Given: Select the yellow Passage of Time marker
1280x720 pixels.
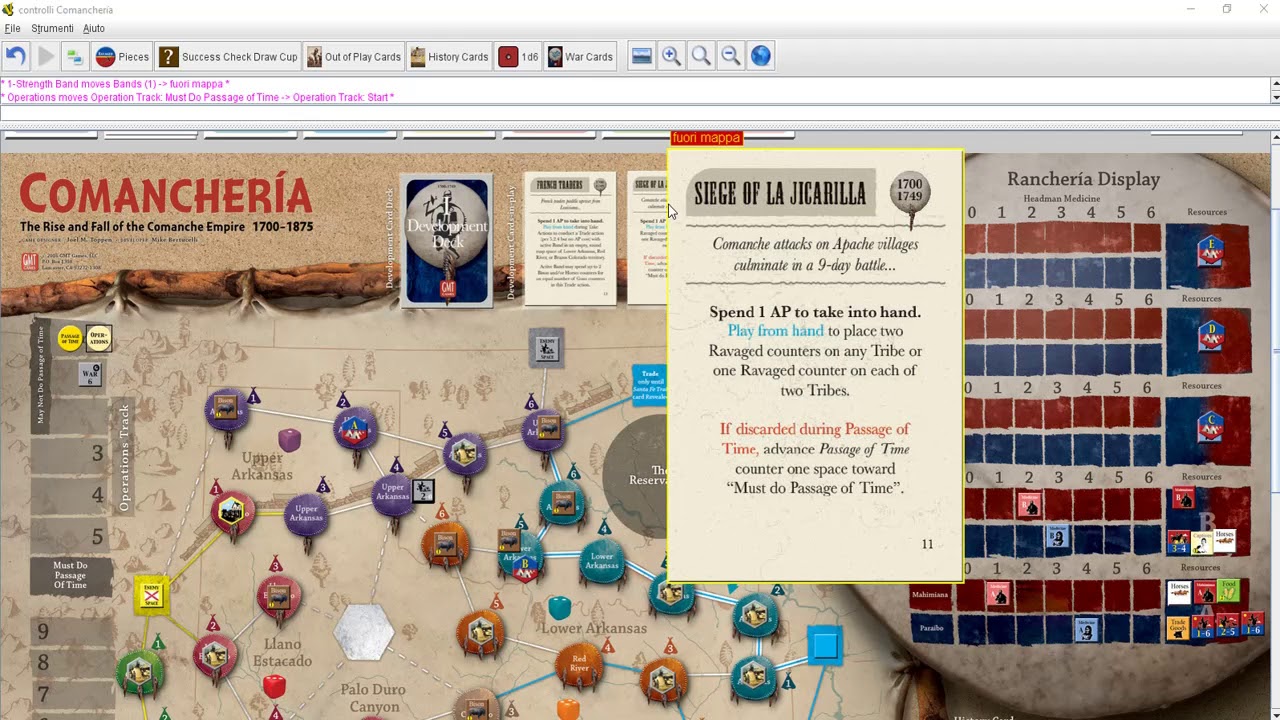Looking at the screenshot, I should coord(70,338).
